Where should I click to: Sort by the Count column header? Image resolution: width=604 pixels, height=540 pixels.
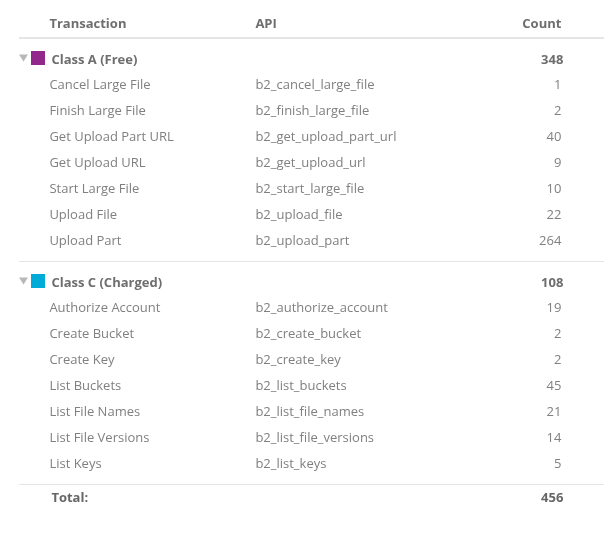pos(541,23)
